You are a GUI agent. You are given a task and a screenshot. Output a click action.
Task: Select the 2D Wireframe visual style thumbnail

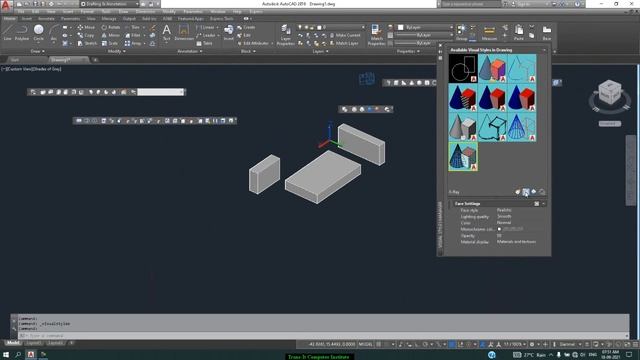point(463,69)
